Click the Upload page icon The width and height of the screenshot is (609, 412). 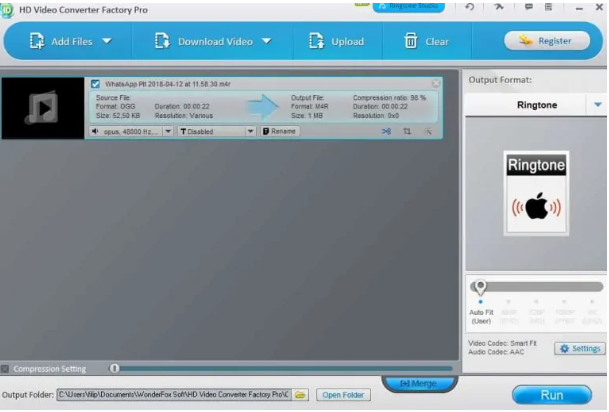[x=316, y=41]
